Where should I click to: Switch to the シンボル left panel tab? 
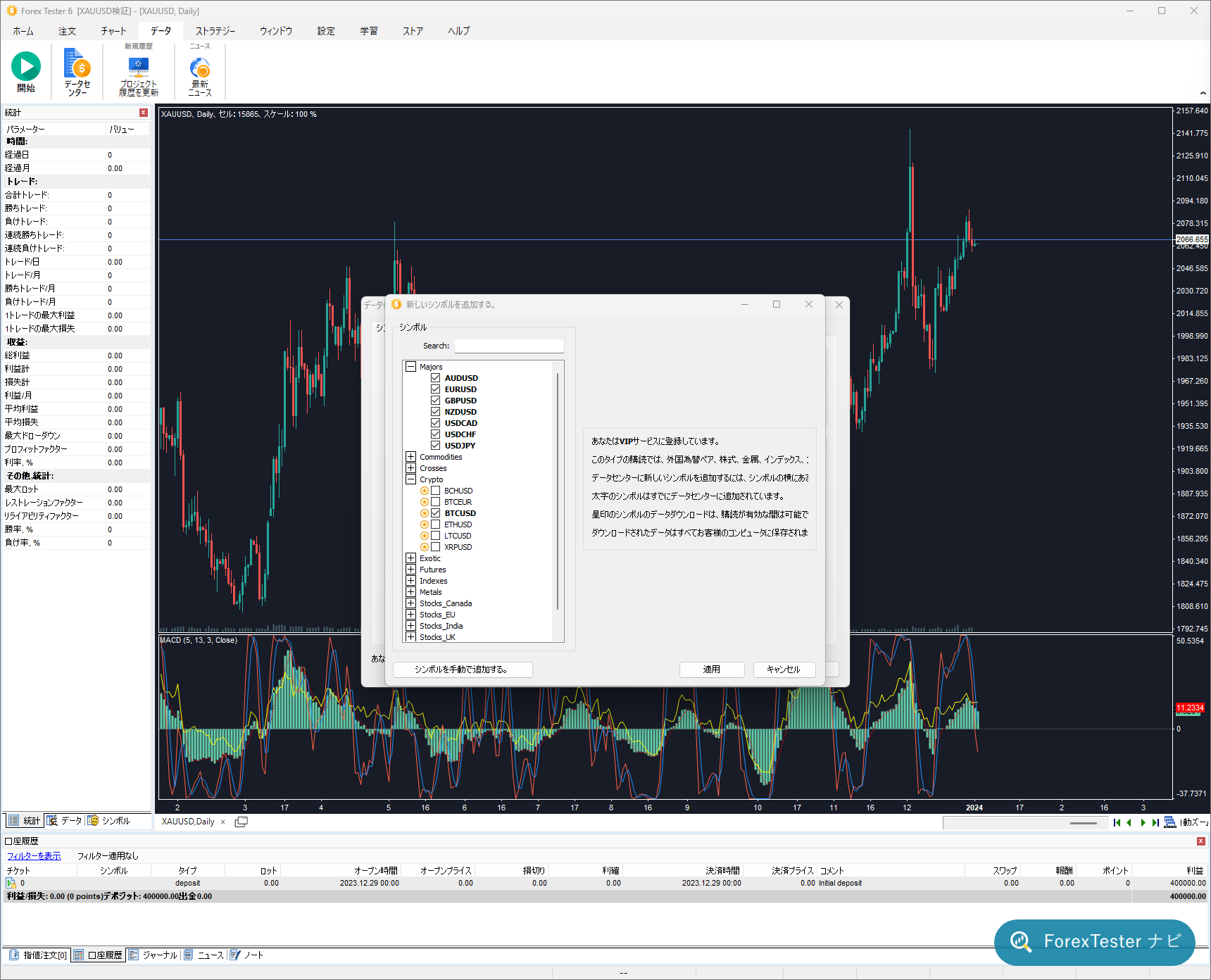coord(109,821)
